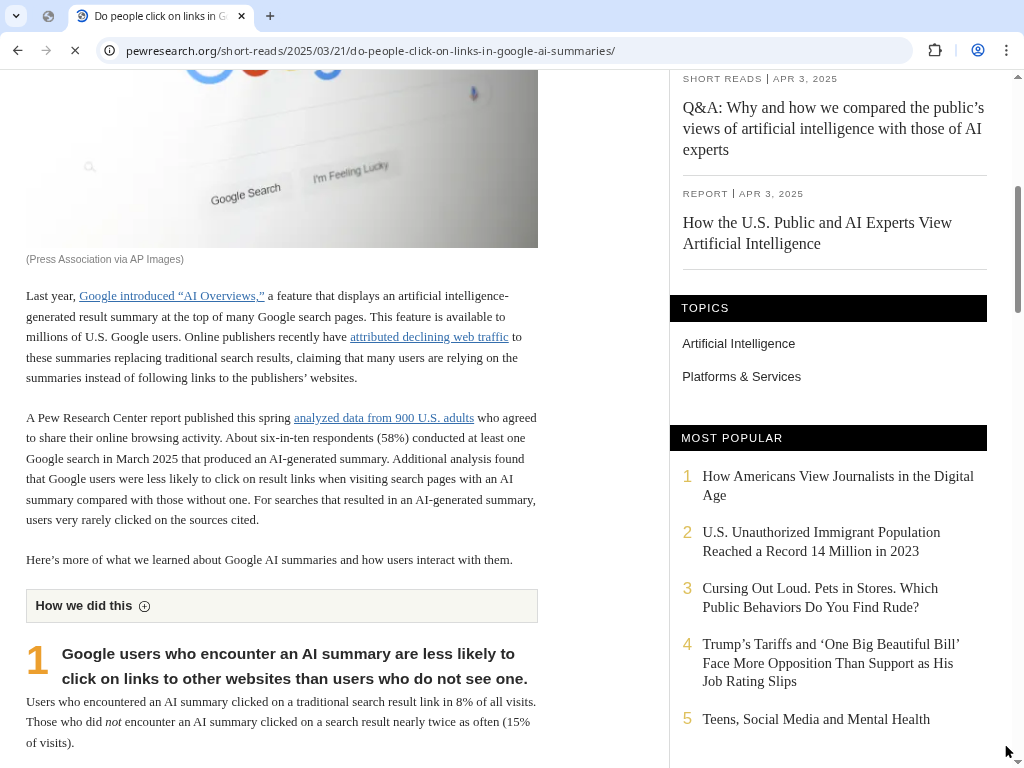This screenshot has width=1024, height=768.
Task: Click the 'MOST POPULAR' section header
Action: coord(828,438)
